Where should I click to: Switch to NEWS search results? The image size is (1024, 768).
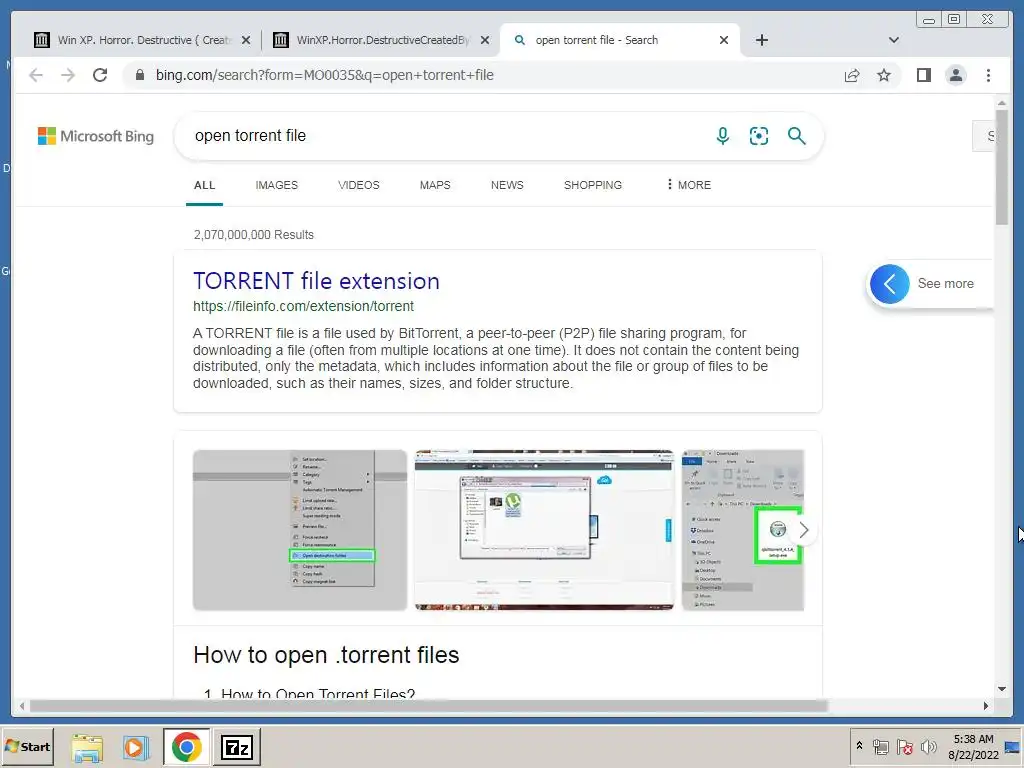(x=507, y=185)
